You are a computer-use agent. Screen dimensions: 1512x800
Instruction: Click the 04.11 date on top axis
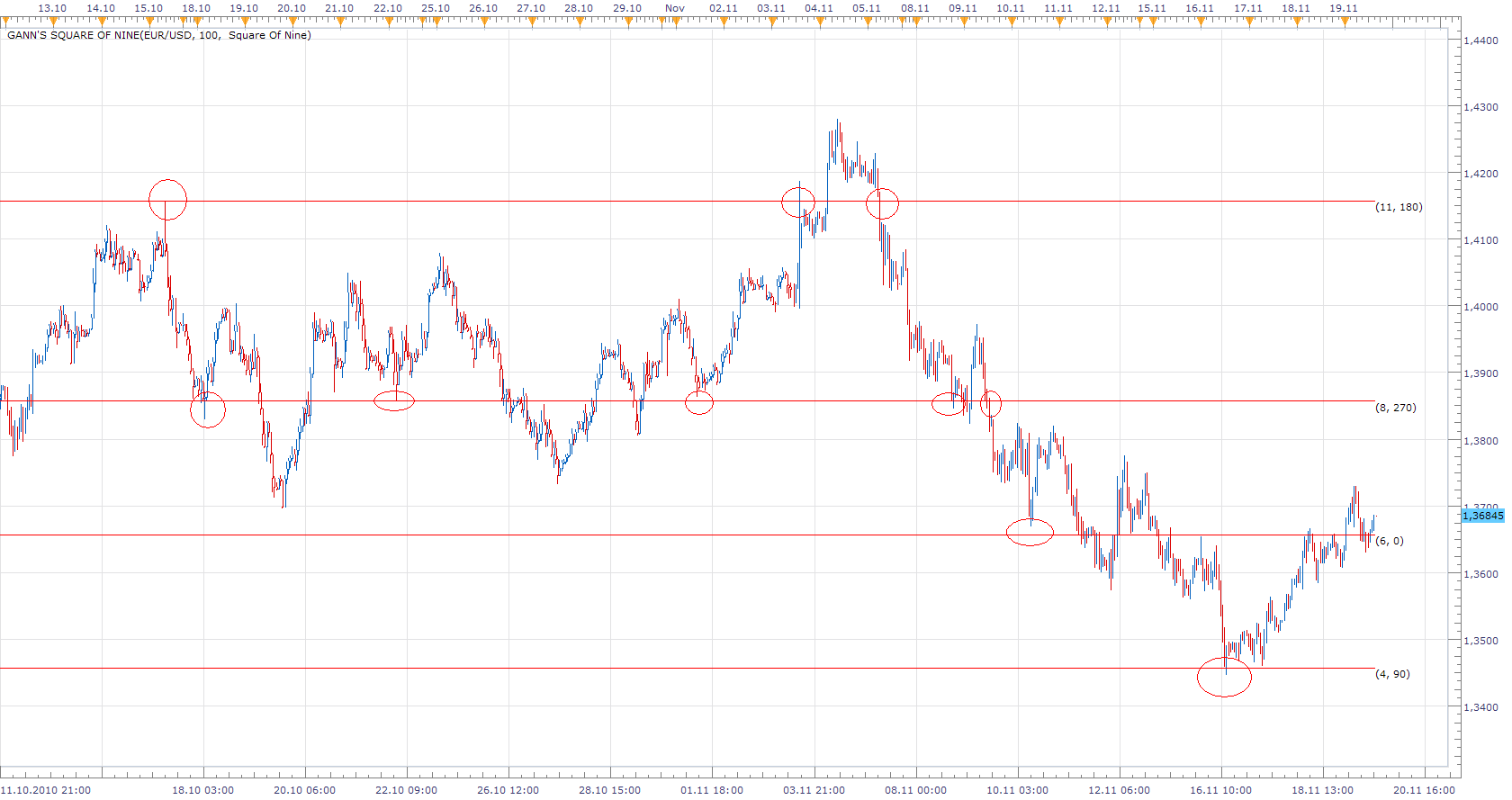tap(819, 7)
